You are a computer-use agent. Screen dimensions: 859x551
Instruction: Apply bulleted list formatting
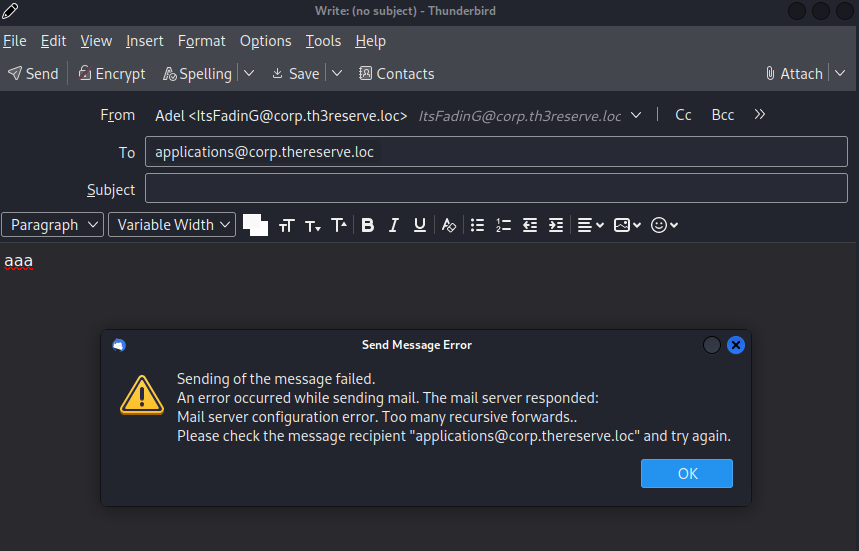click(x=477, y=225)
